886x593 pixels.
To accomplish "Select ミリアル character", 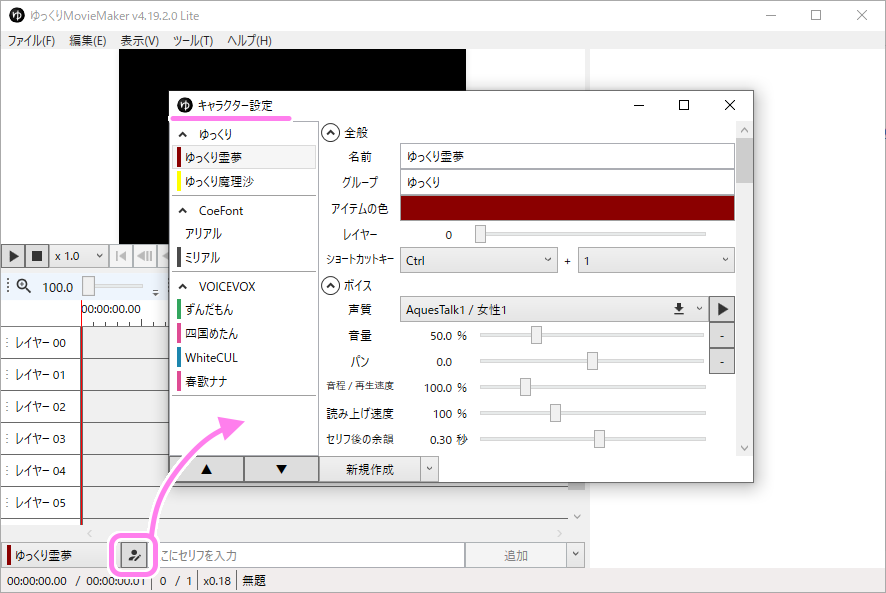I will click(x=244, y=257).
